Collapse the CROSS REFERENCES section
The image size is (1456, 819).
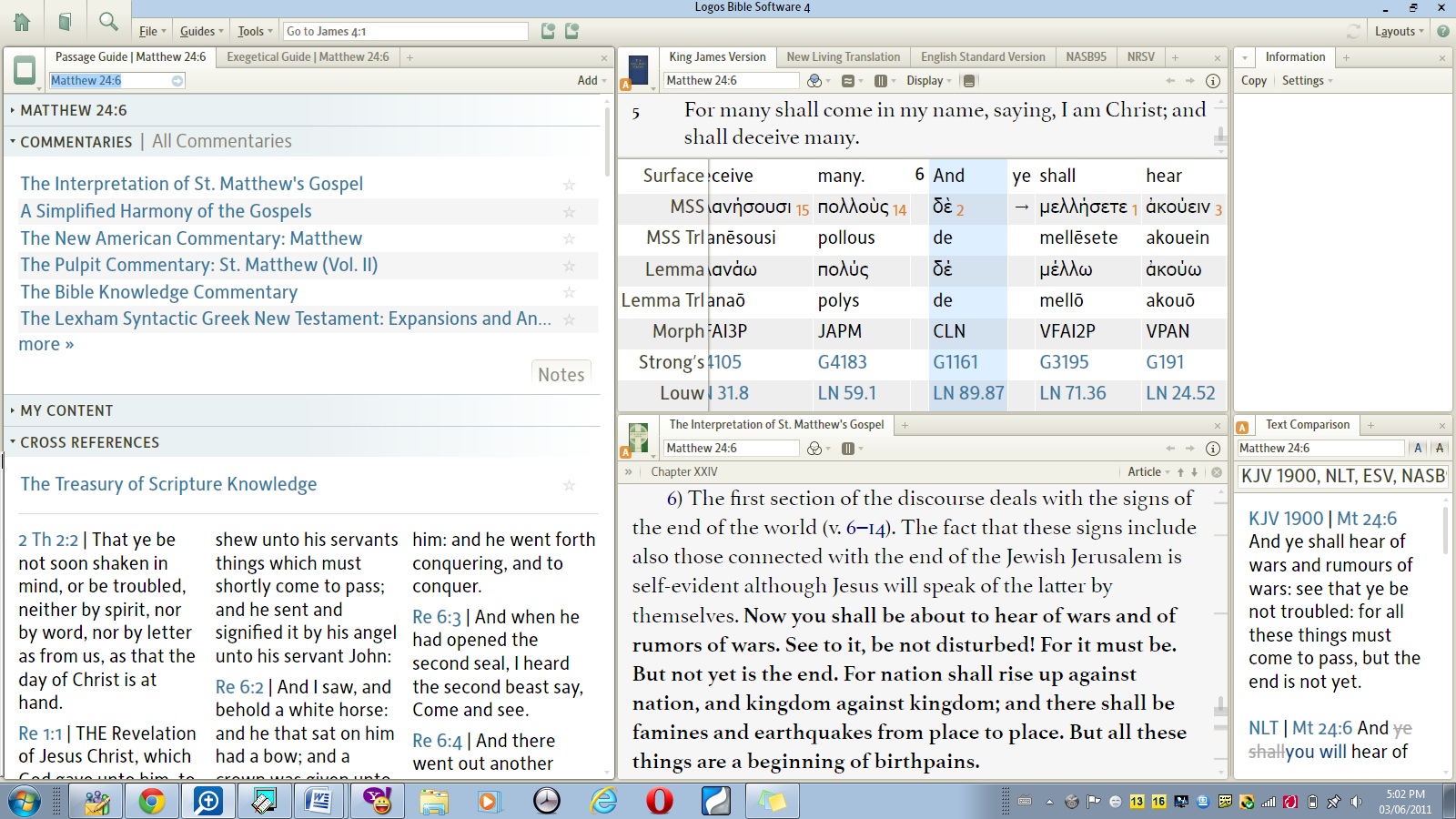click(x=13, y=442)
